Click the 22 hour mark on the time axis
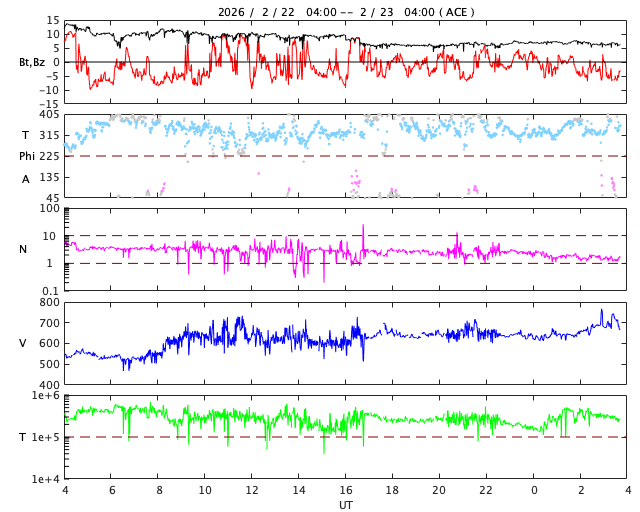 coord(486,491)
